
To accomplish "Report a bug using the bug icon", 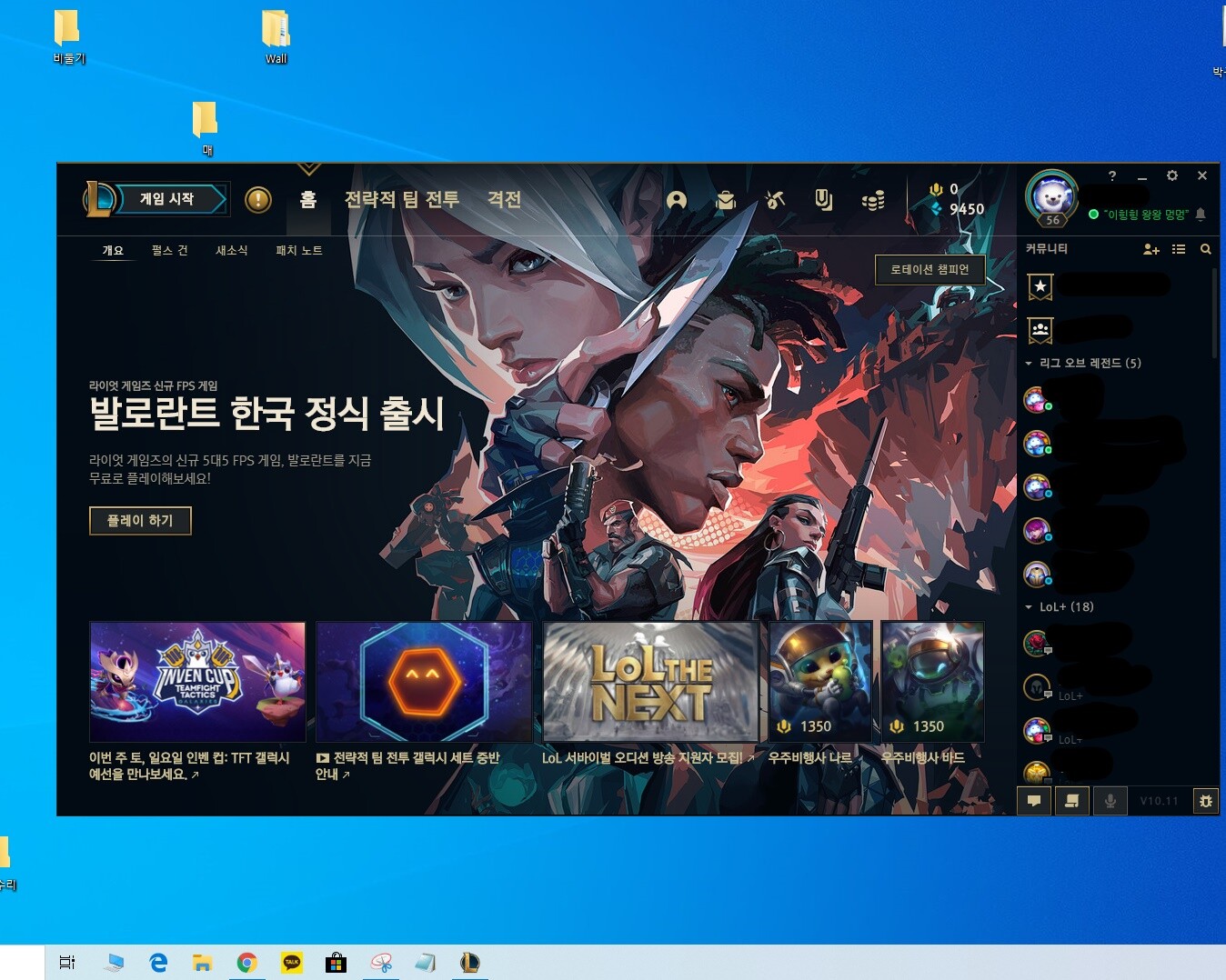I will [x=1206, y=801].
